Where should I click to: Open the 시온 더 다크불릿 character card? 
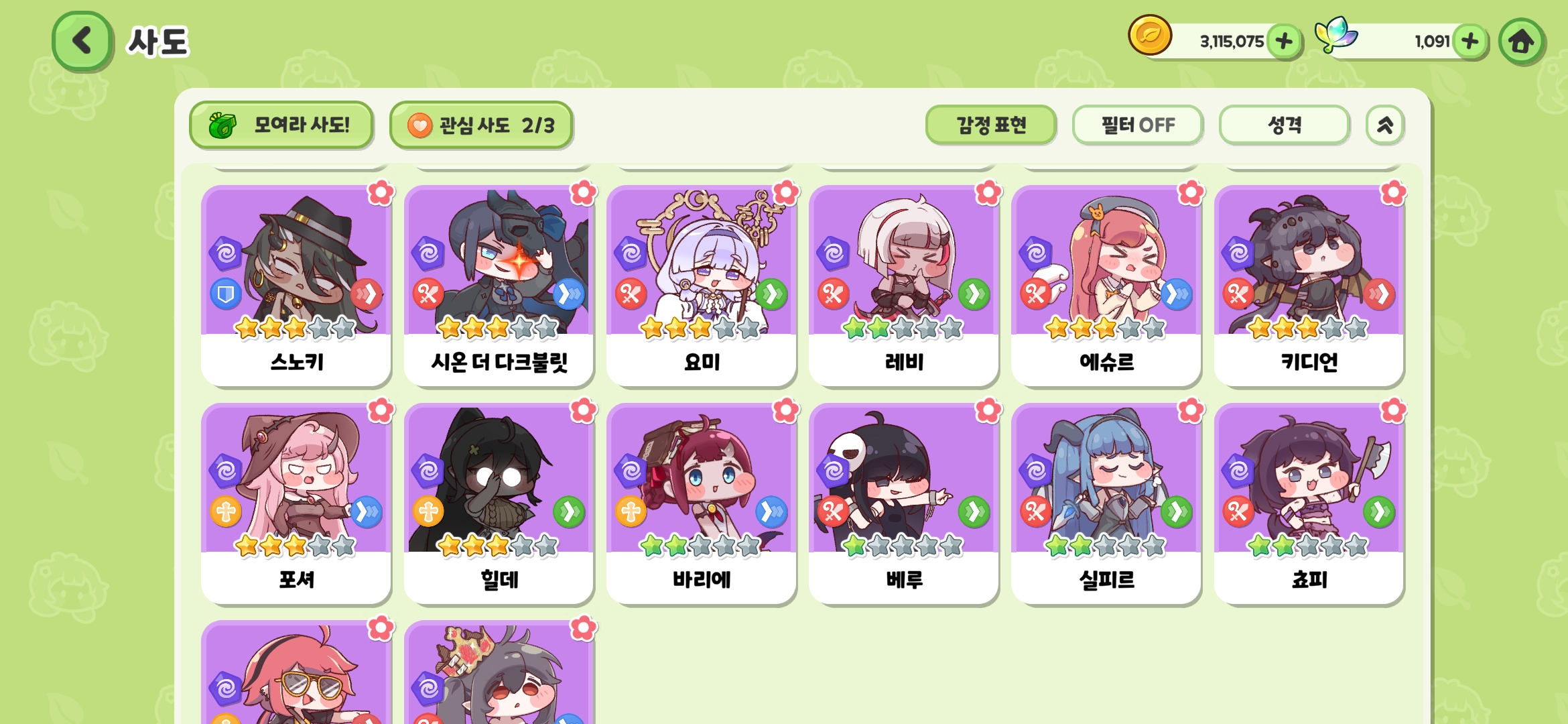pos(499,286)
